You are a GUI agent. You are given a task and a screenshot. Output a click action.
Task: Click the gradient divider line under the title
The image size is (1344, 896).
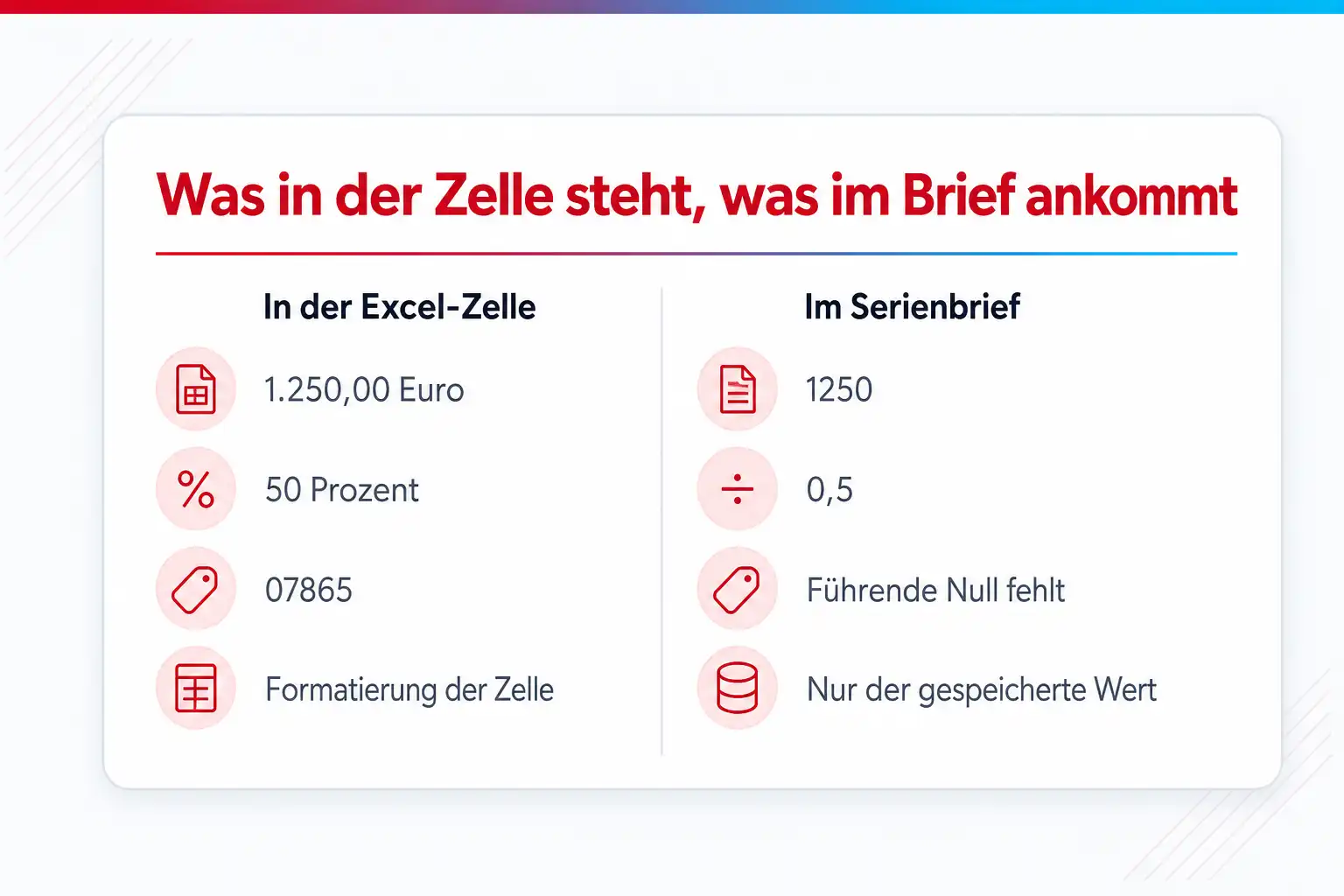[x=696, y=254]
